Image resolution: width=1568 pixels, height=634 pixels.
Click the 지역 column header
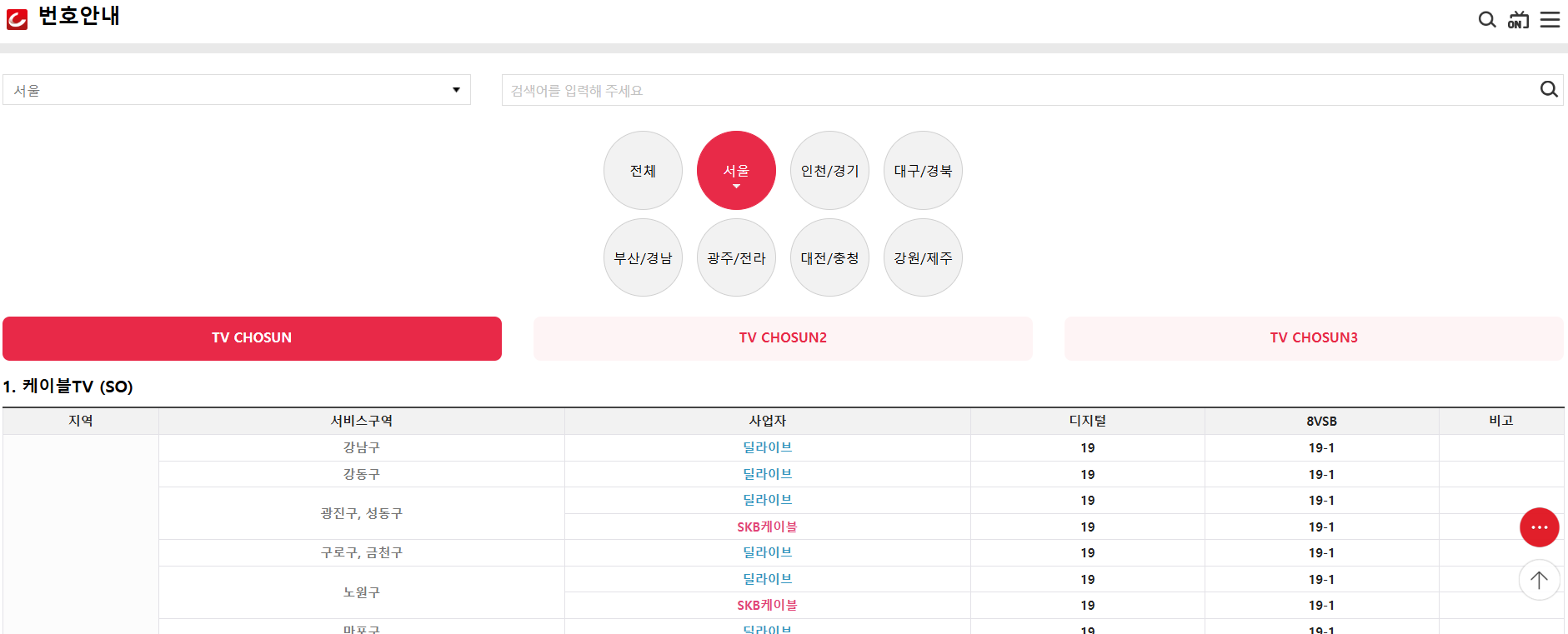(81, 421)
